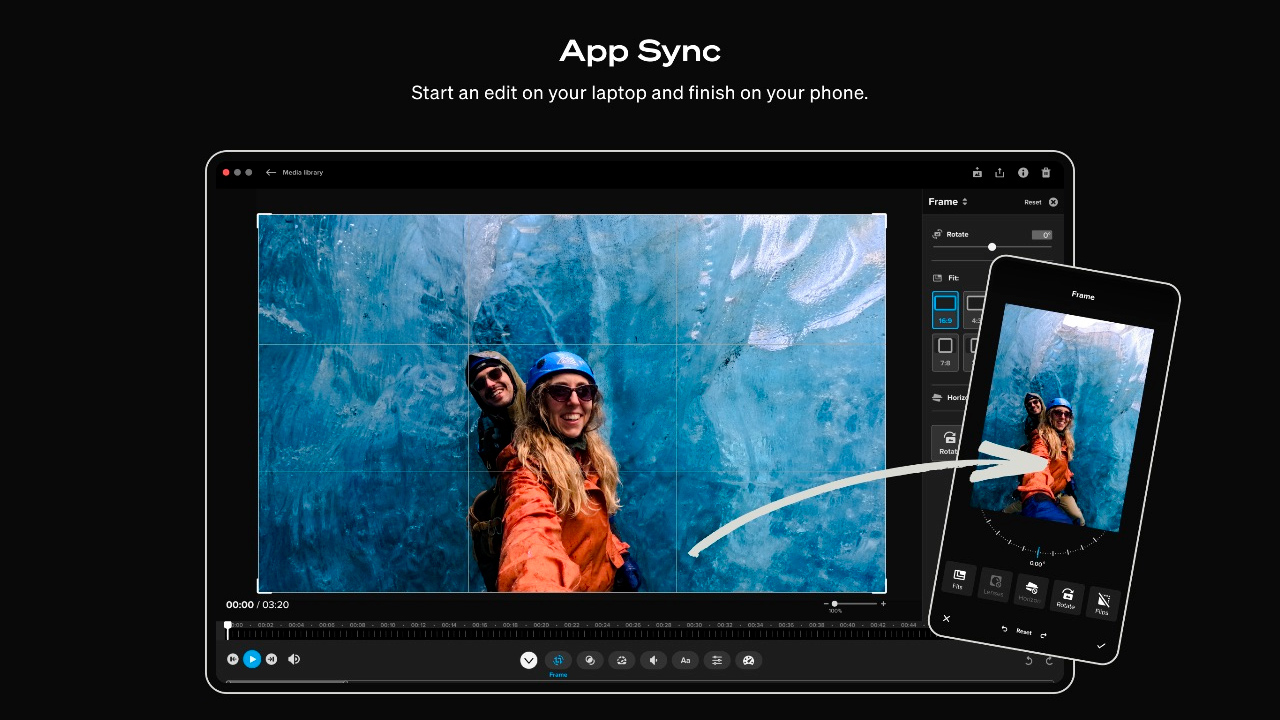1280x720 pixels.
Task: Mute the speaker icon beside playback controls
Action: (x=294, y=659)
